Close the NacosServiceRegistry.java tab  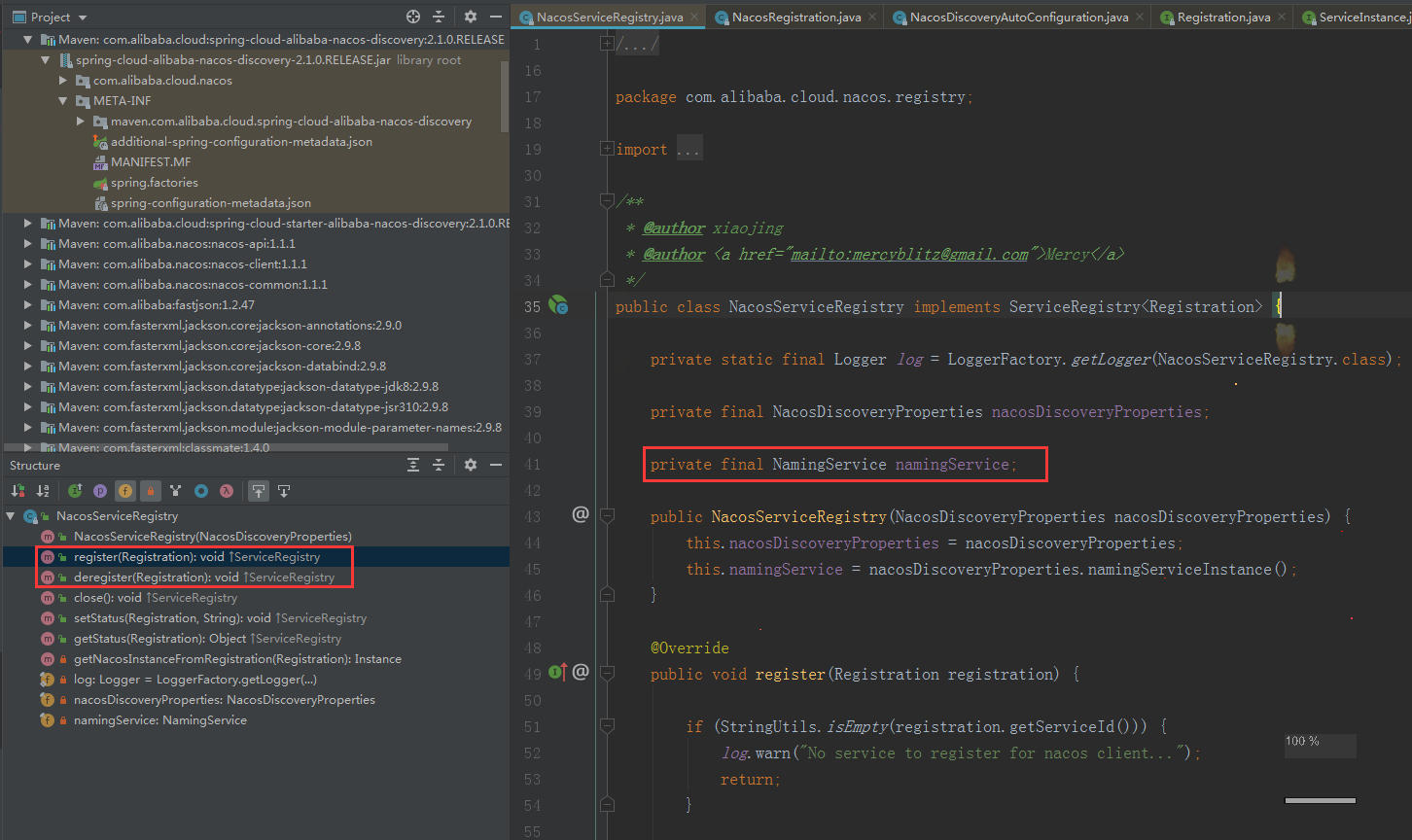click(694, 17)
